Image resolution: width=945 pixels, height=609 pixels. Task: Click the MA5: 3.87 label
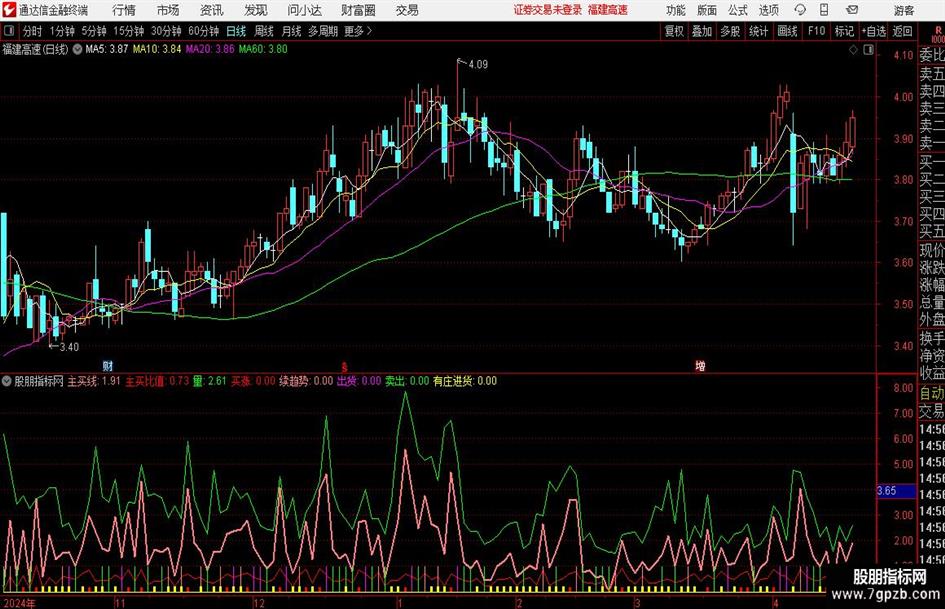pos(107,49)
